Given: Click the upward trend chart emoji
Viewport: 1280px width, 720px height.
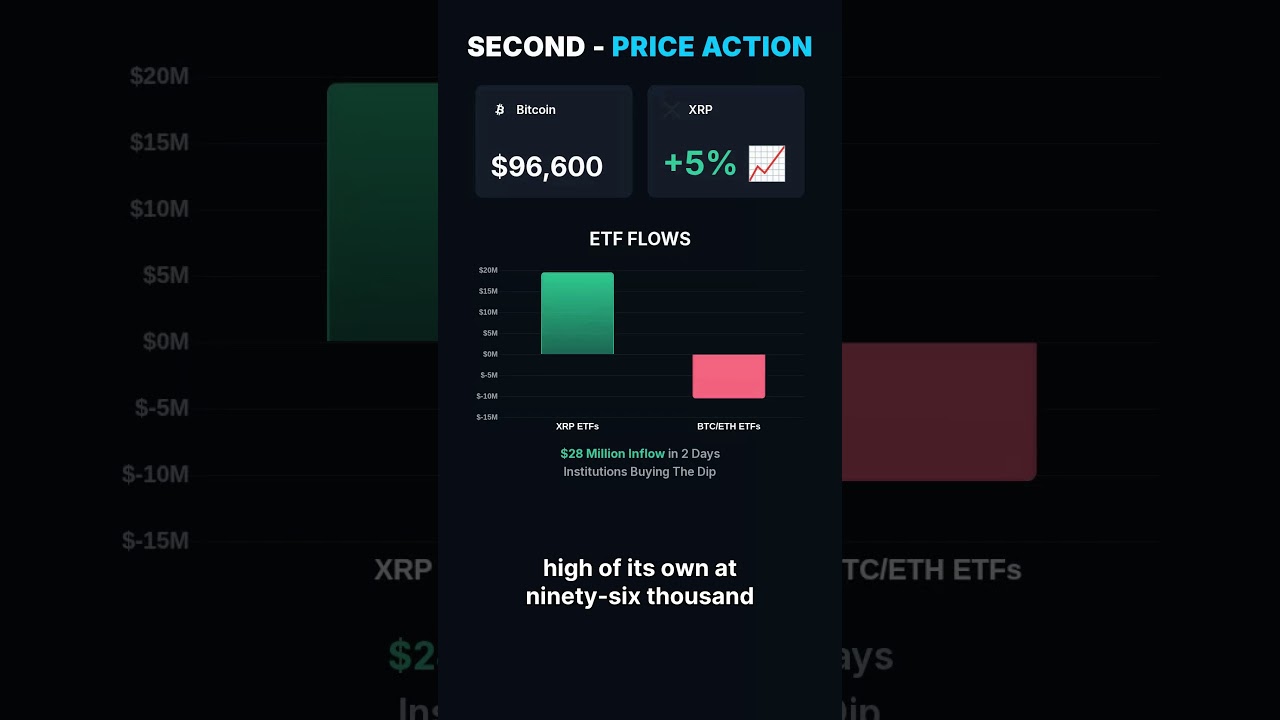Looking at the screenshot, I should tap(767, 164).
